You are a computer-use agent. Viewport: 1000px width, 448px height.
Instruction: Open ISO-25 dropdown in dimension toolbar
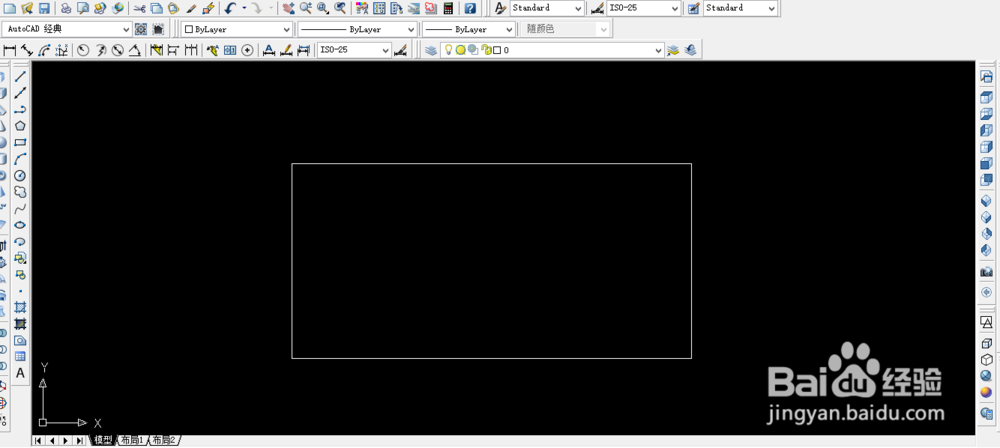(354, 50)
